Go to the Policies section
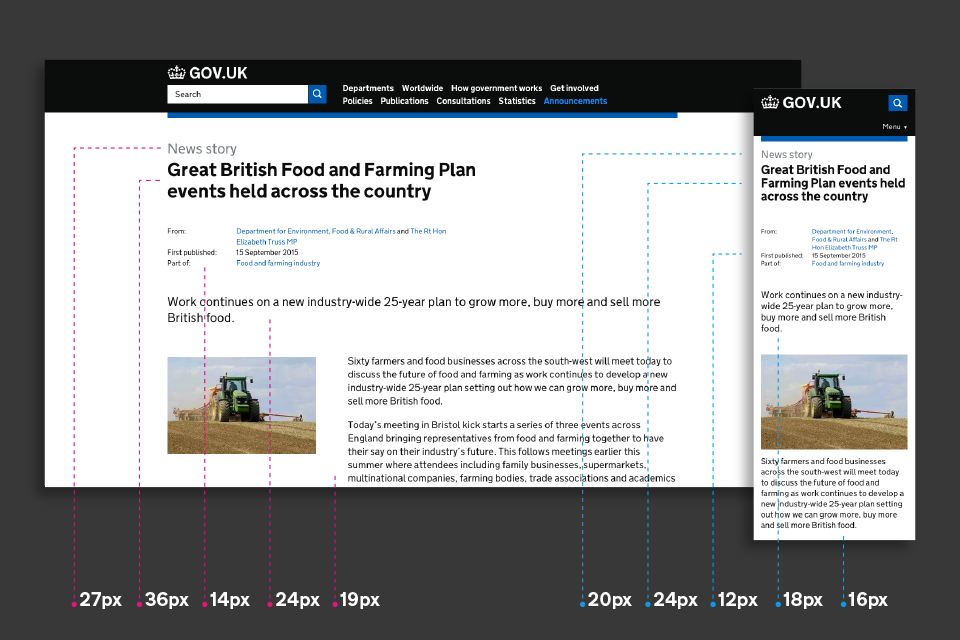The image size is (960, 640). [358, 101]
